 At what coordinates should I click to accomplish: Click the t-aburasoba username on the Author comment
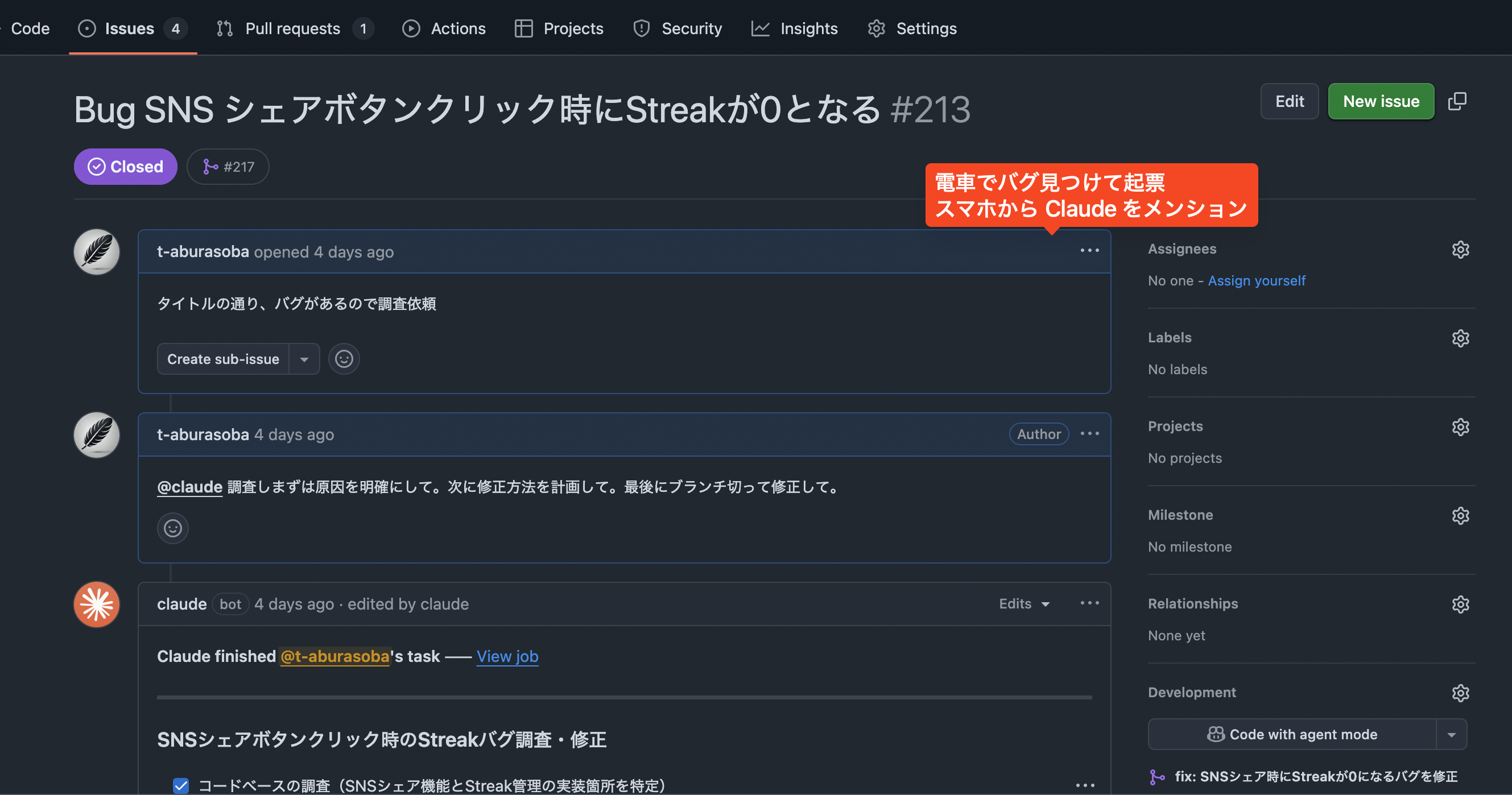(x=203, y=435)
